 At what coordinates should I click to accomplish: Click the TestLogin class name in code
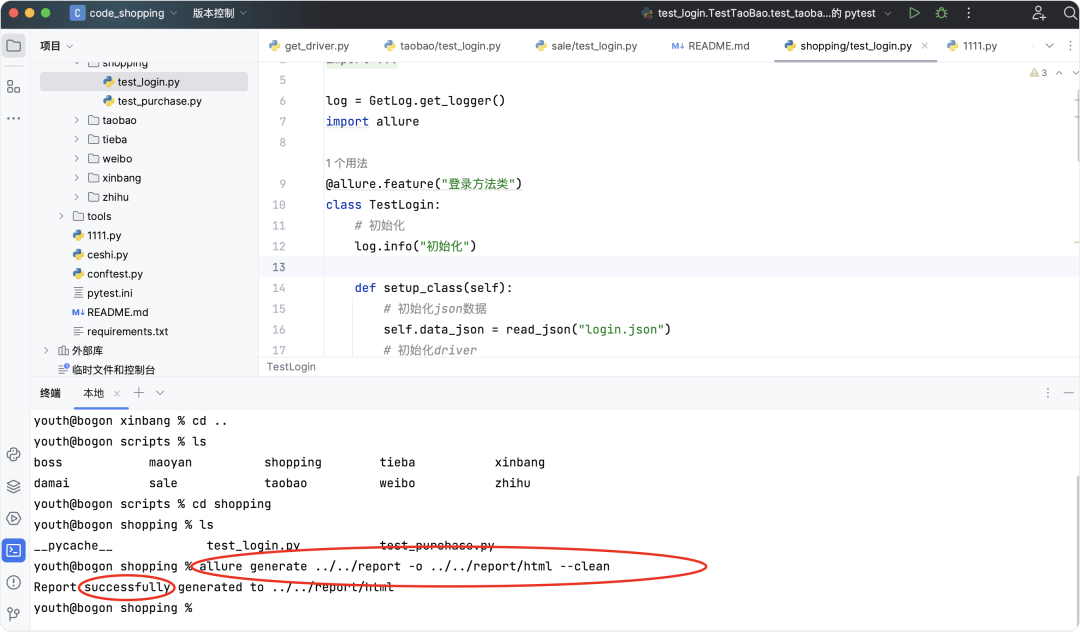[x=401, y=204]
